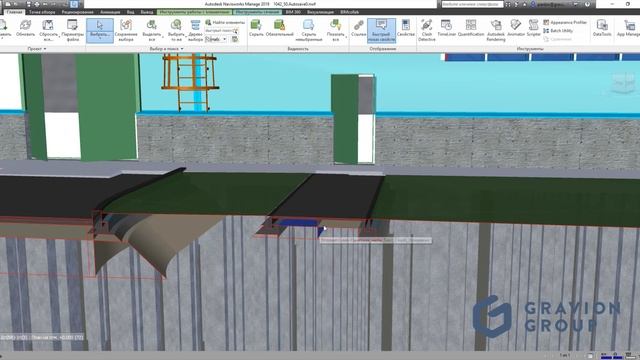This screenshot has height=360, width=640.
Task: Open the green item tools contextual tab
Action: click(194, 12)
